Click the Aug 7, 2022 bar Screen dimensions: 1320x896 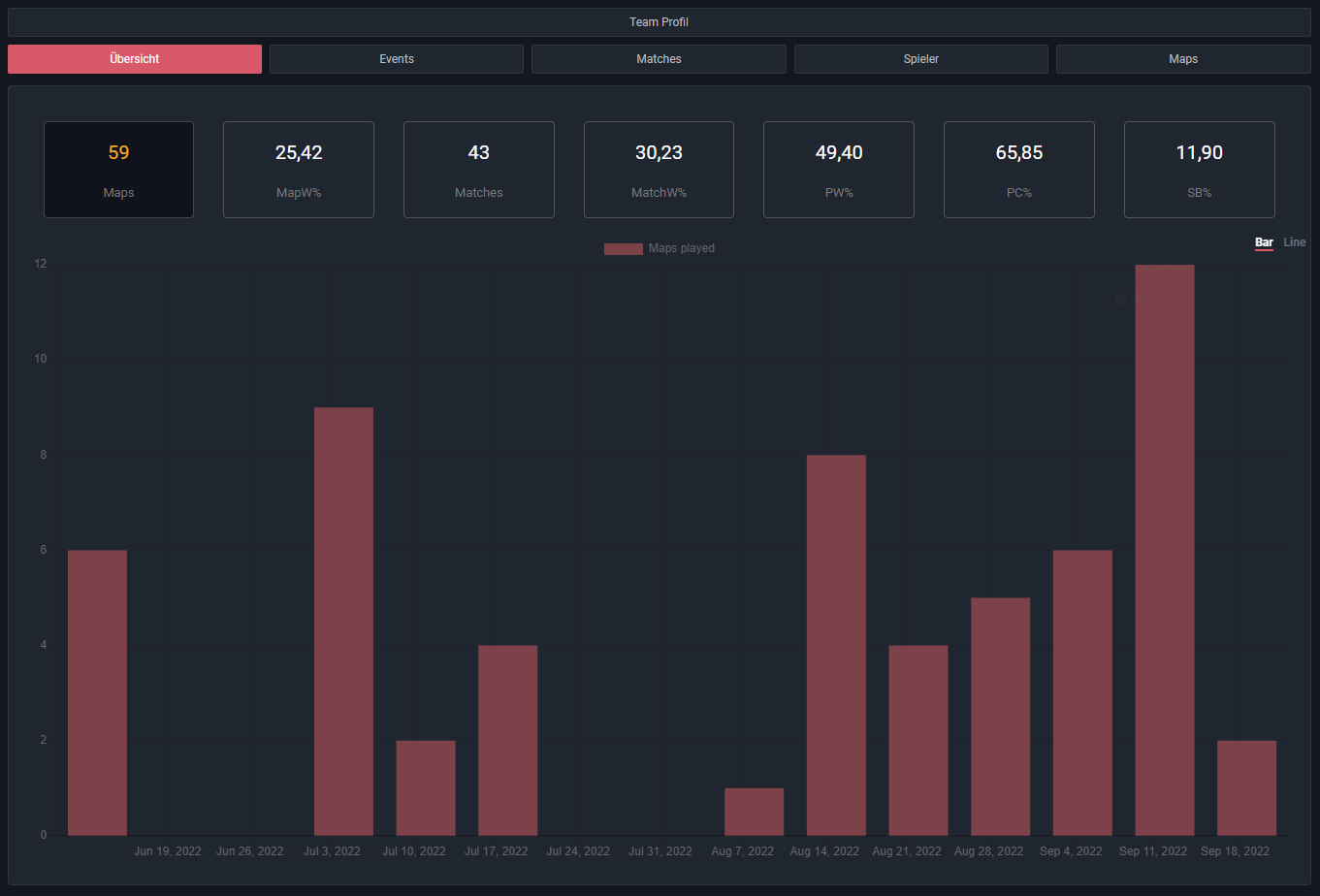[755, 812]
